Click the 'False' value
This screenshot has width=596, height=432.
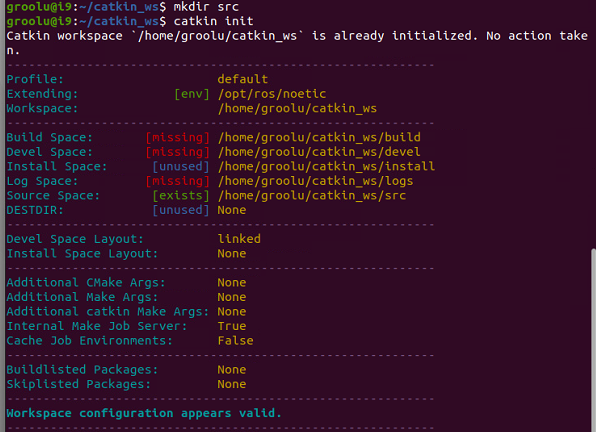[x=235, y=340]
